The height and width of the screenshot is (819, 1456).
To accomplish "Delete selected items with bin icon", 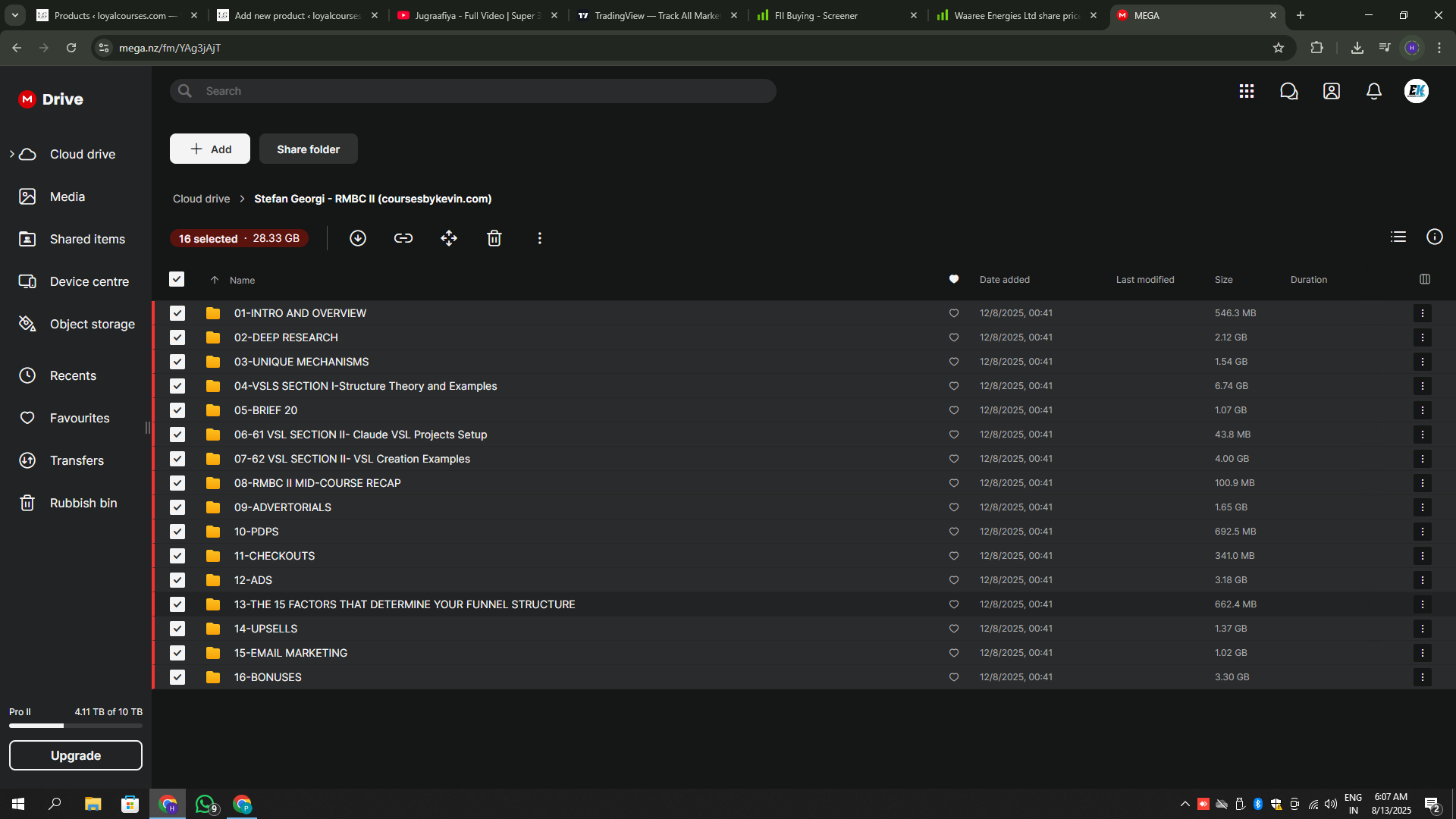I will (x=494, y=238).
